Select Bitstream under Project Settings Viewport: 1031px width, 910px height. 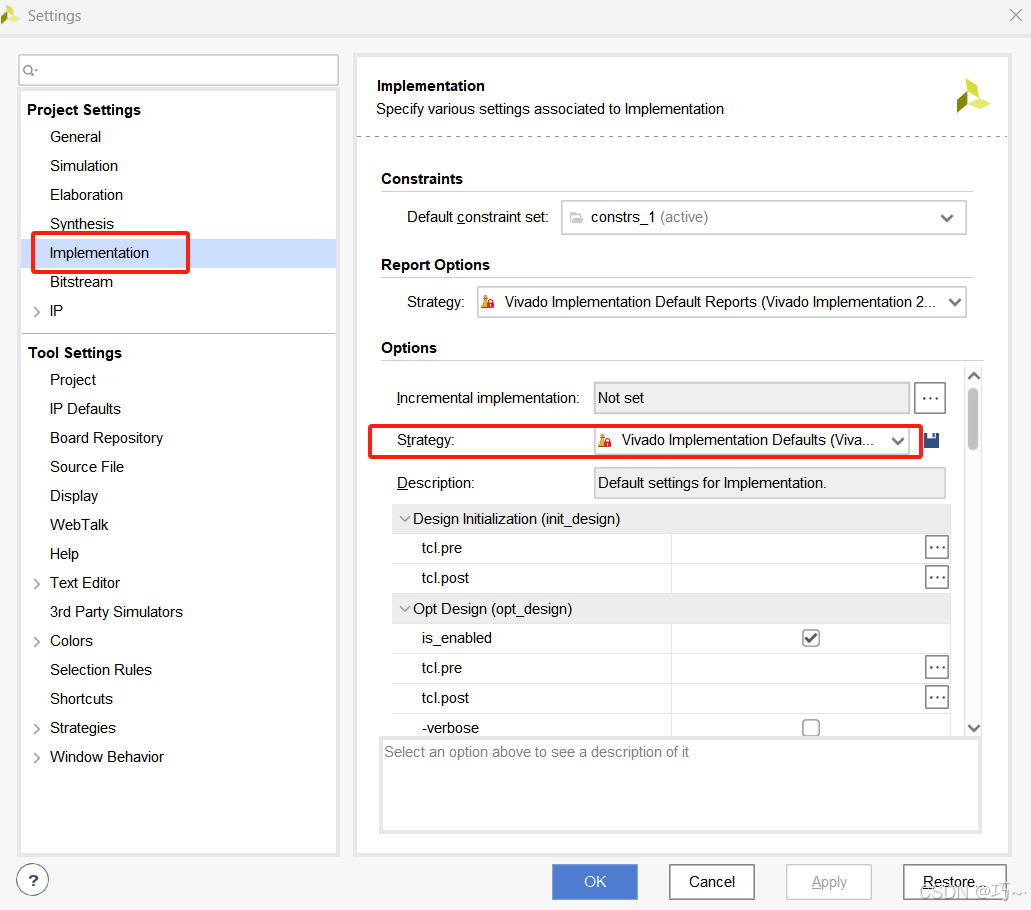82,281
